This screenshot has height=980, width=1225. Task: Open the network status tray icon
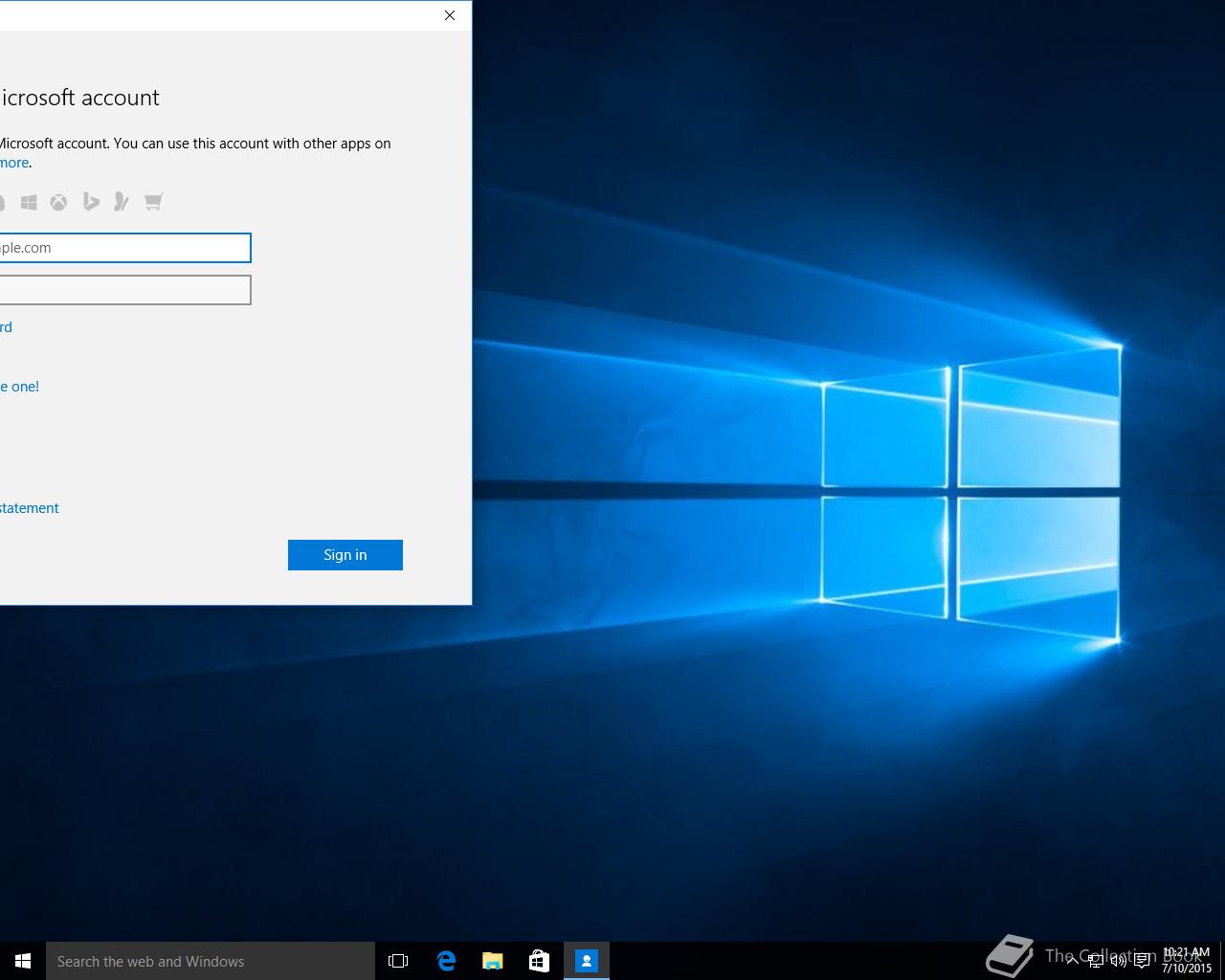(x=1096, y=961)
